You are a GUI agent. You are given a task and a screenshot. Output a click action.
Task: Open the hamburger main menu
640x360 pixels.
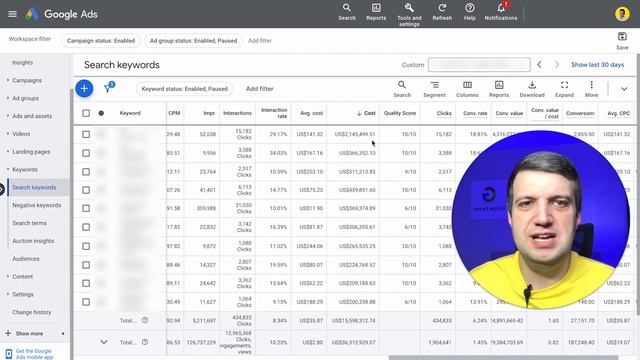click(x=12, y=14)
